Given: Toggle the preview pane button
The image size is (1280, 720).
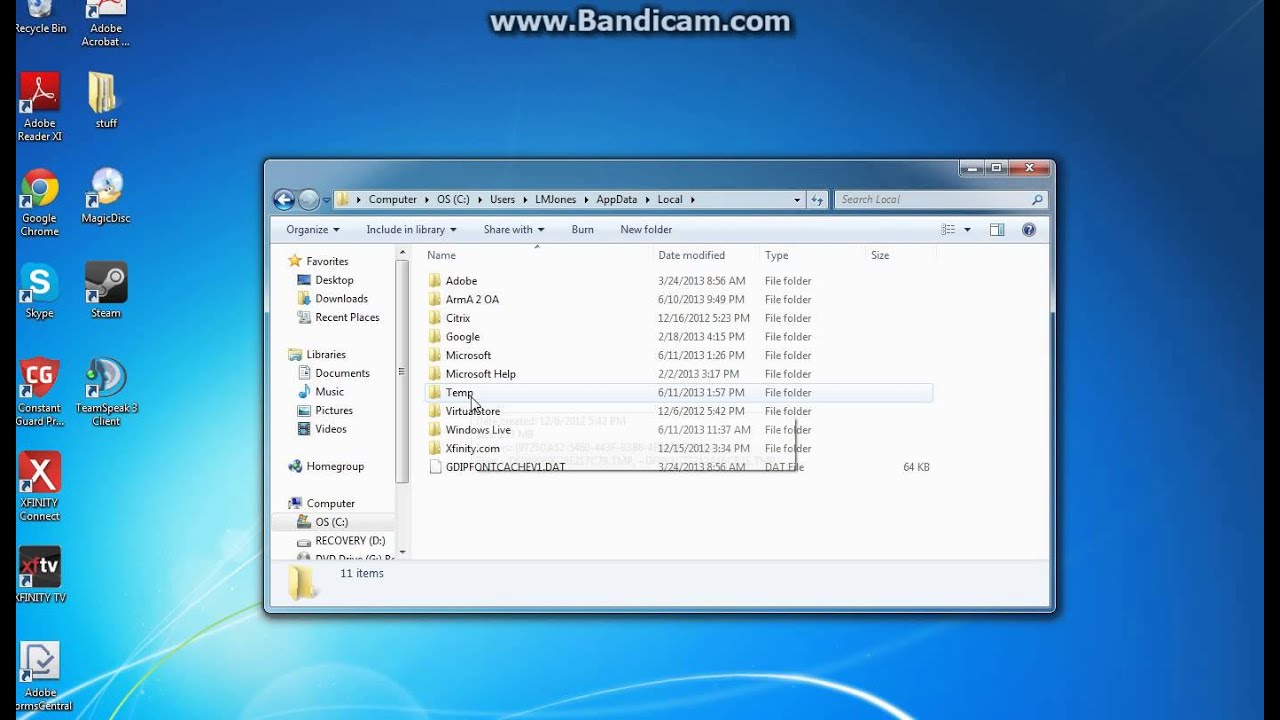Looking at the screenshot, I should 996,229.
